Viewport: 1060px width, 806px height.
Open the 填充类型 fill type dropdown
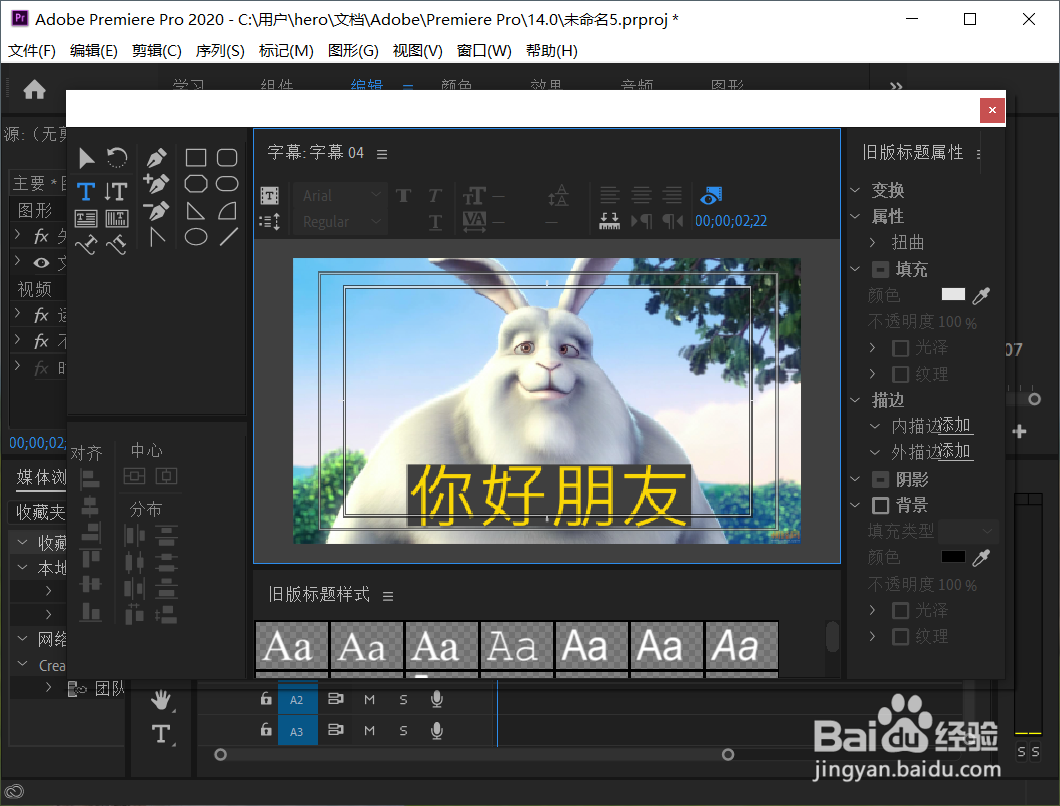[x=967, y=531]
